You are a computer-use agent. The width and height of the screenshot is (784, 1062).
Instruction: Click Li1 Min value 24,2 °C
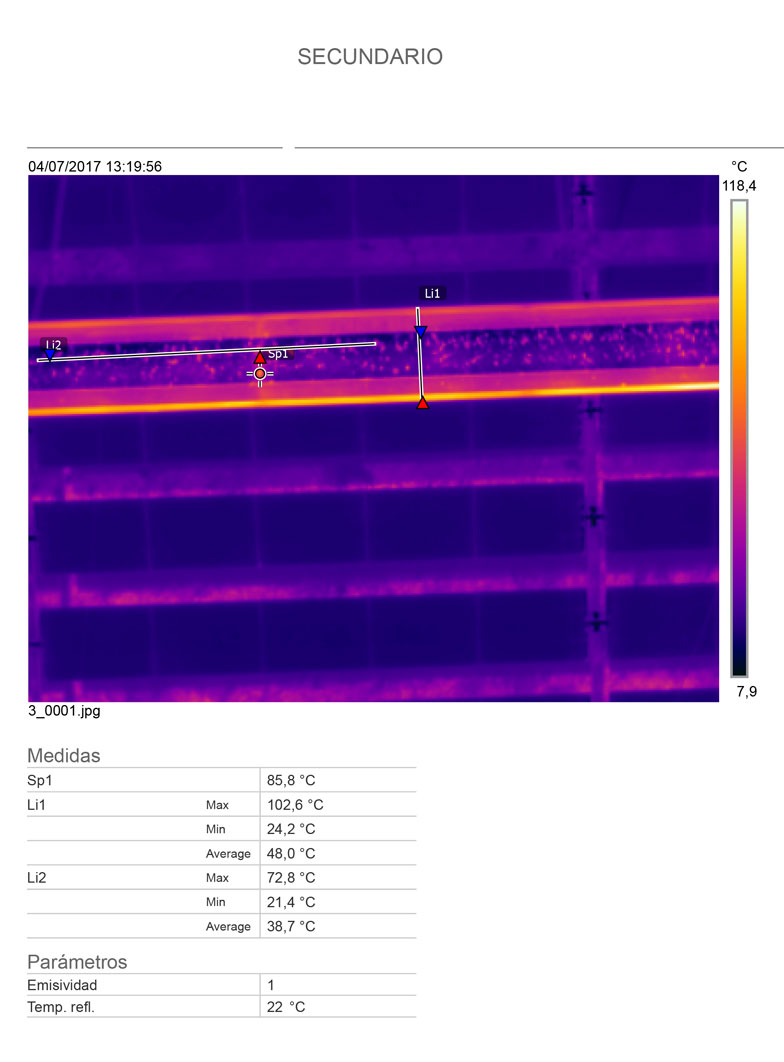click(x=290, y=829)
